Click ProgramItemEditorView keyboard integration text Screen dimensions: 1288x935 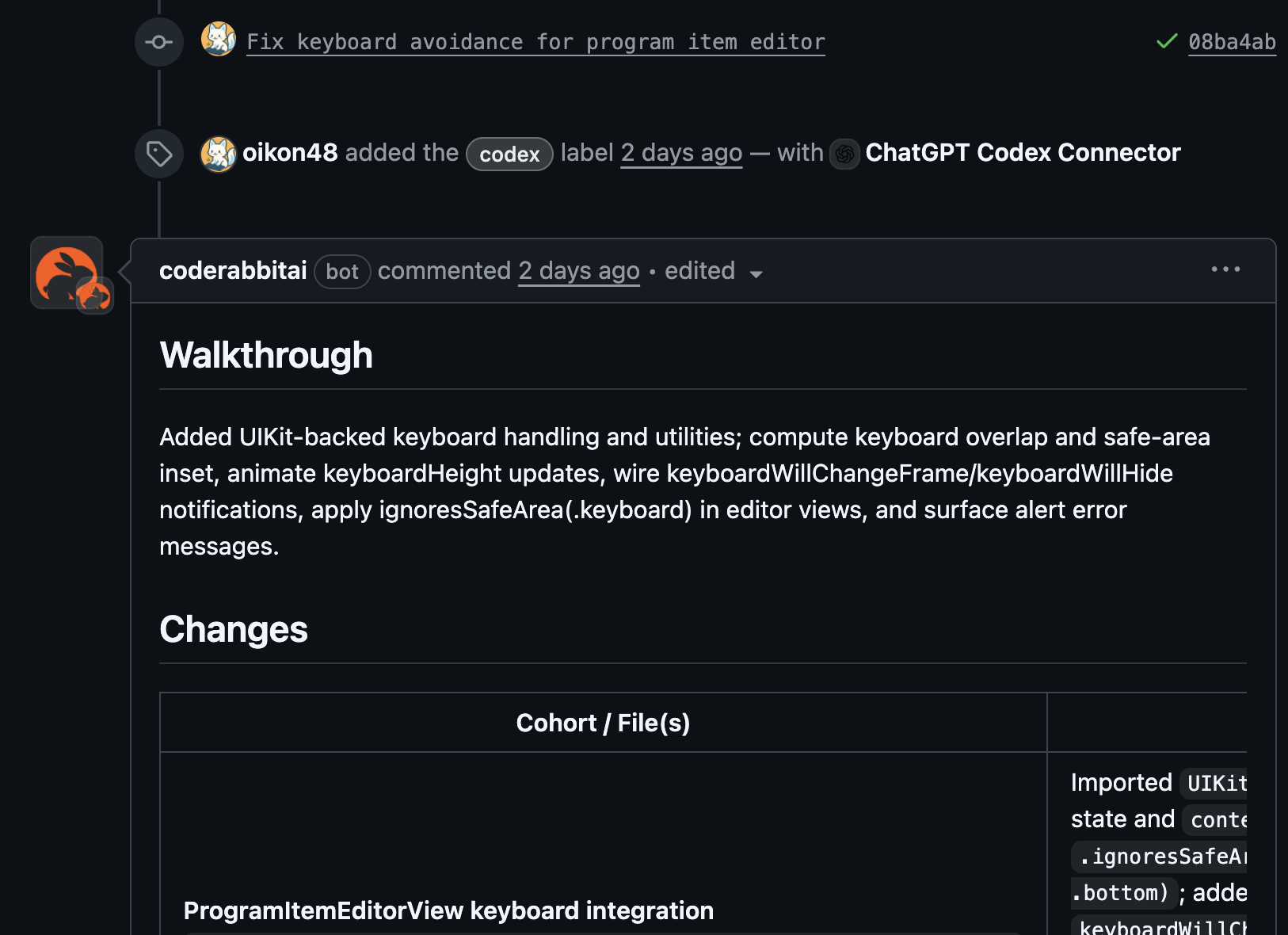(x=448, y=910)
